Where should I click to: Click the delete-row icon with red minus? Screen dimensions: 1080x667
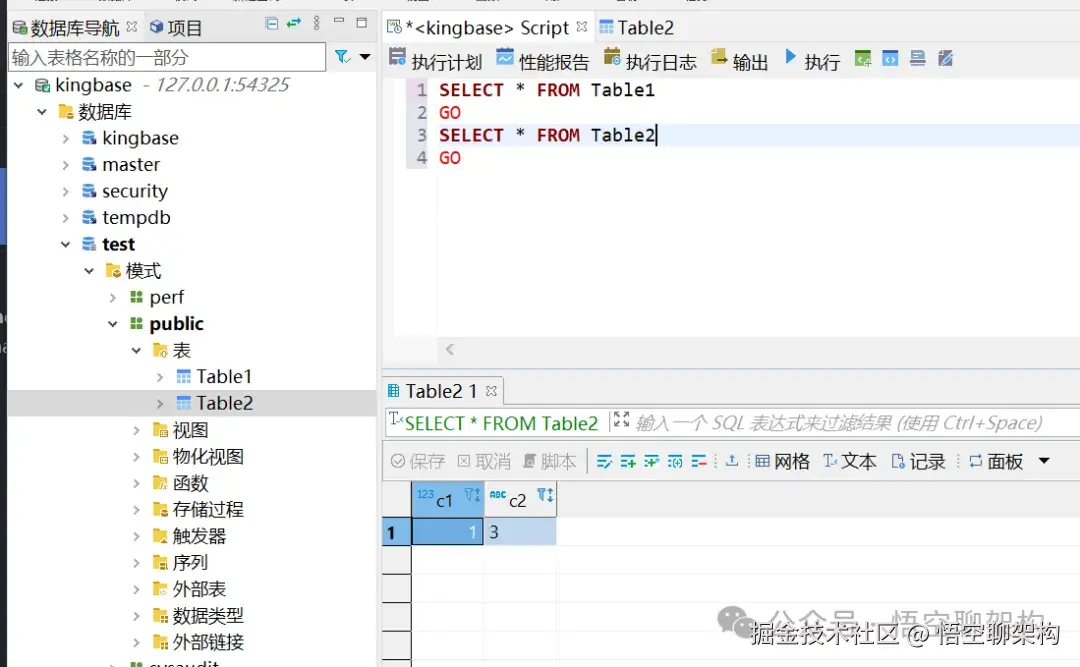(x=699, y=461)
